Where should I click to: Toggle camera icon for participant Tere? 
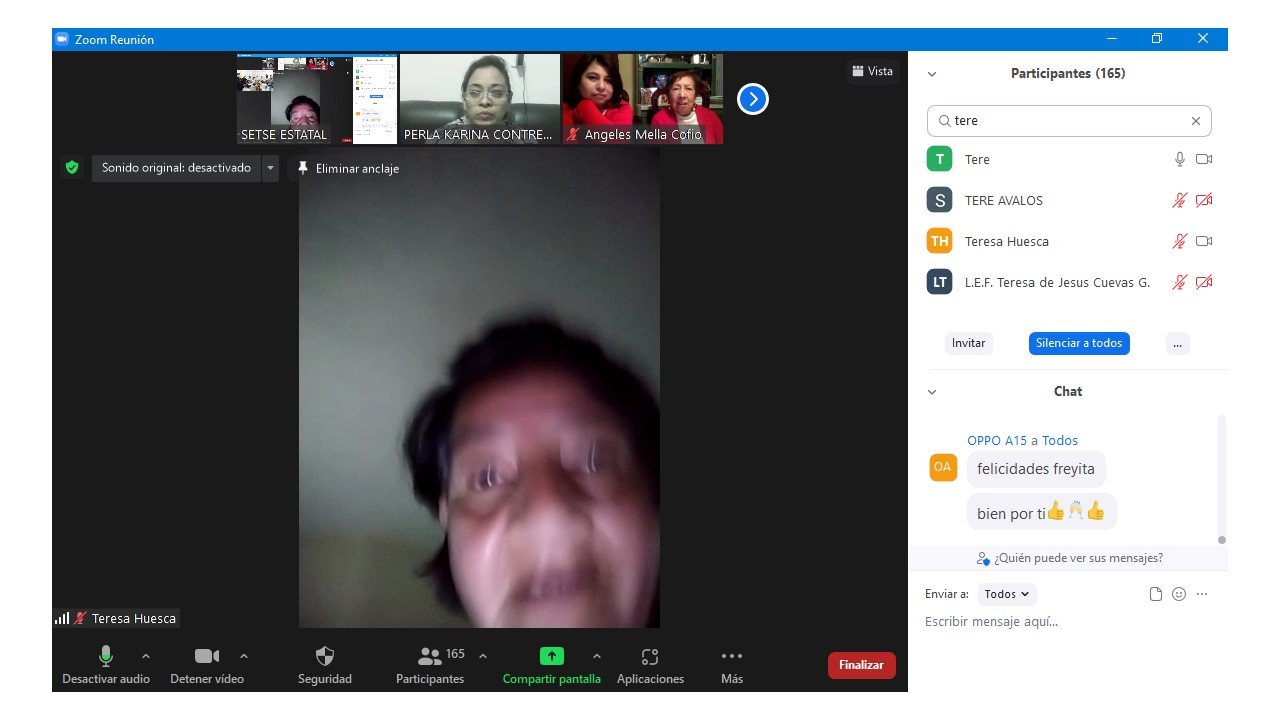point(1204,159)
